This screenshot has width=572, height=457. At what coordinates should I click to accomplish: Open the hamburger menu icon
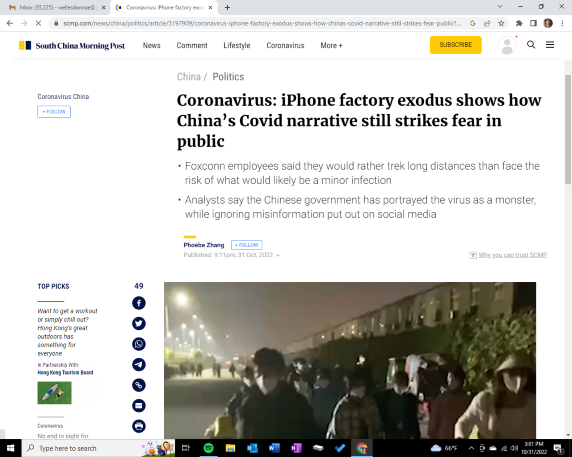pos(550,44)
